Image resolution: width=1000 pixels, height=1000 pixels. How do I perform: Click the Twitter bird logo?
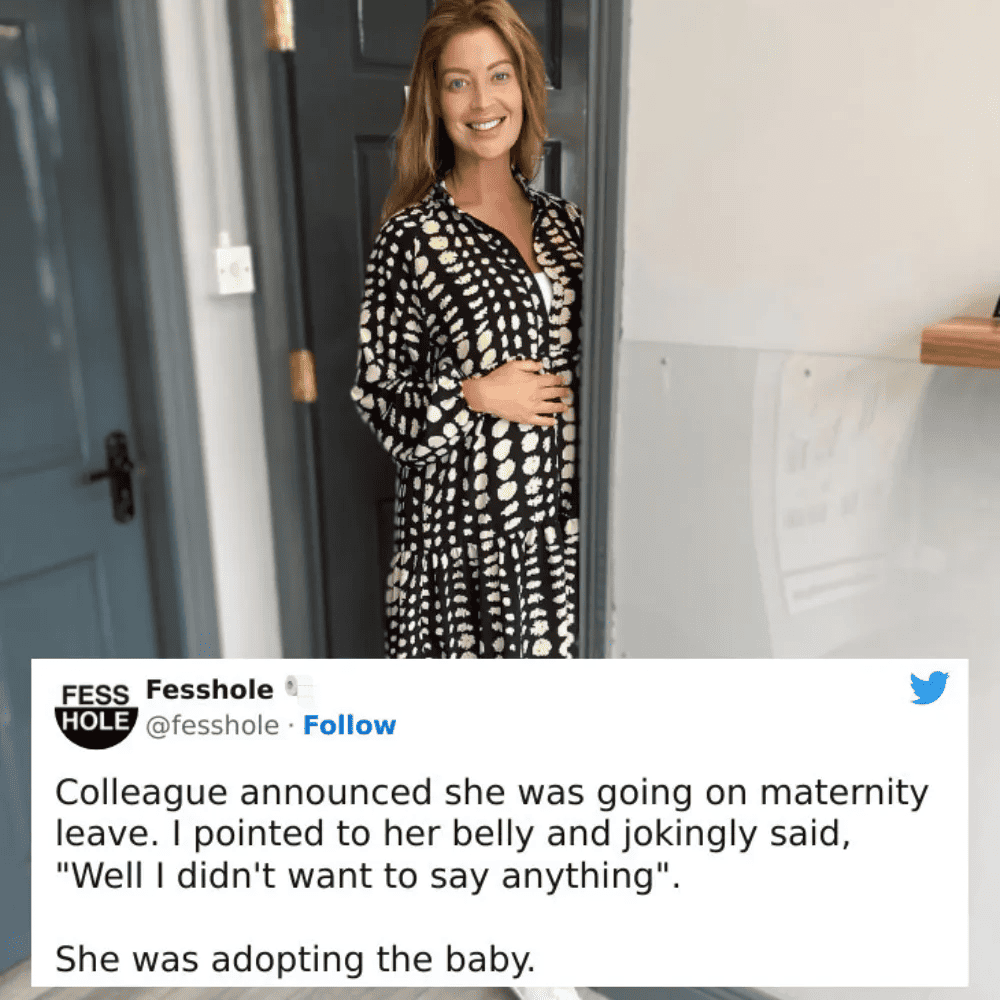point(929,687)
